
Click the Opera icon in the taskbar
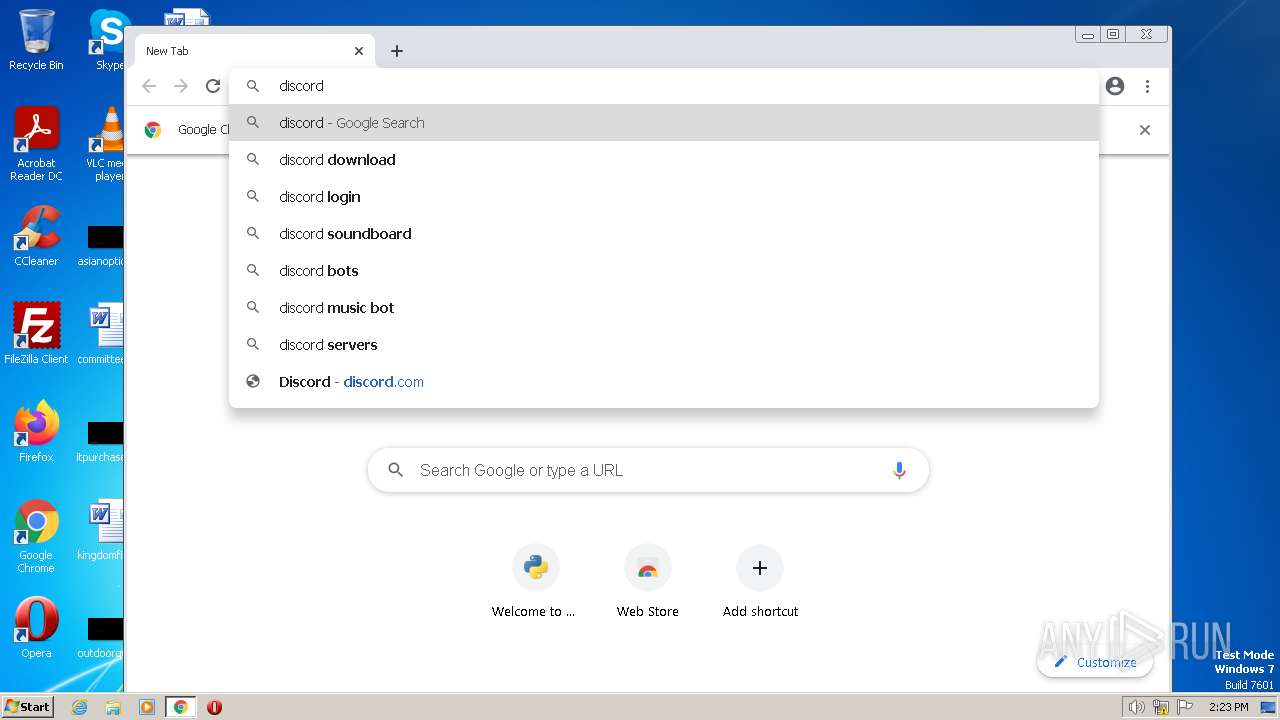coord(214,707)
